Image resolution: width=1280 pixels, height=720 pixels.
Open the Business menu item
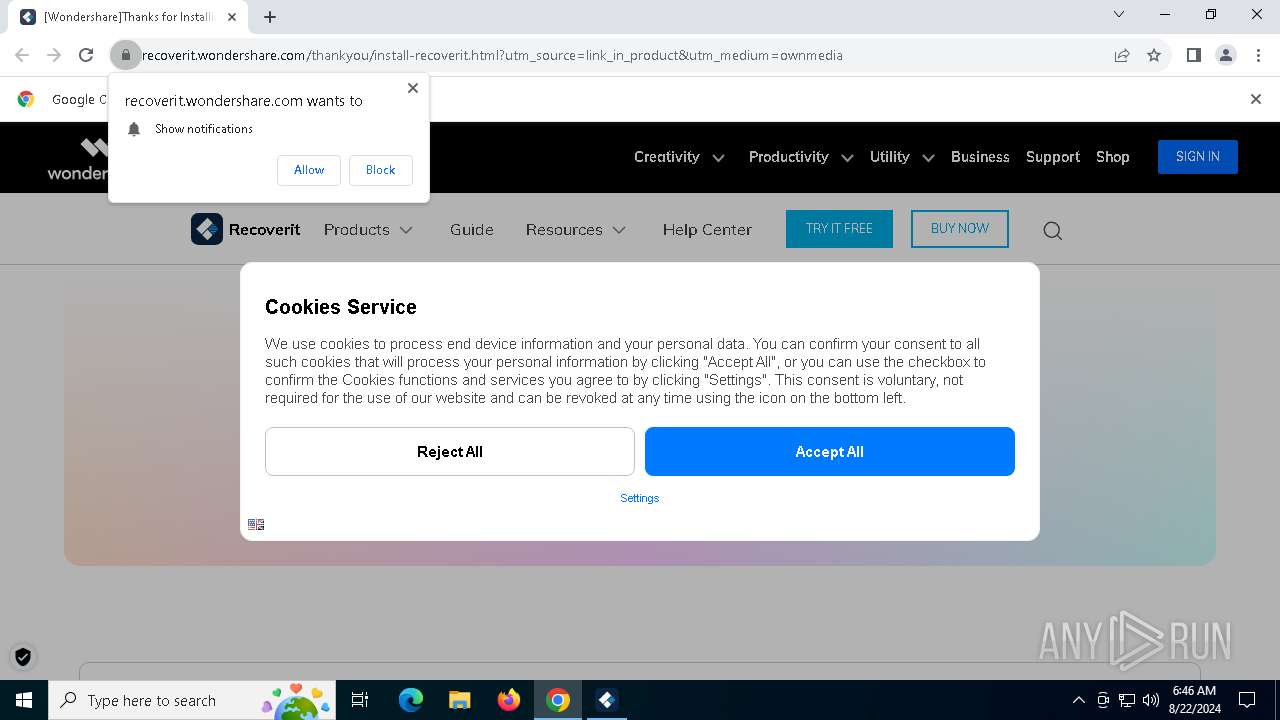click(x=980, y=157)
